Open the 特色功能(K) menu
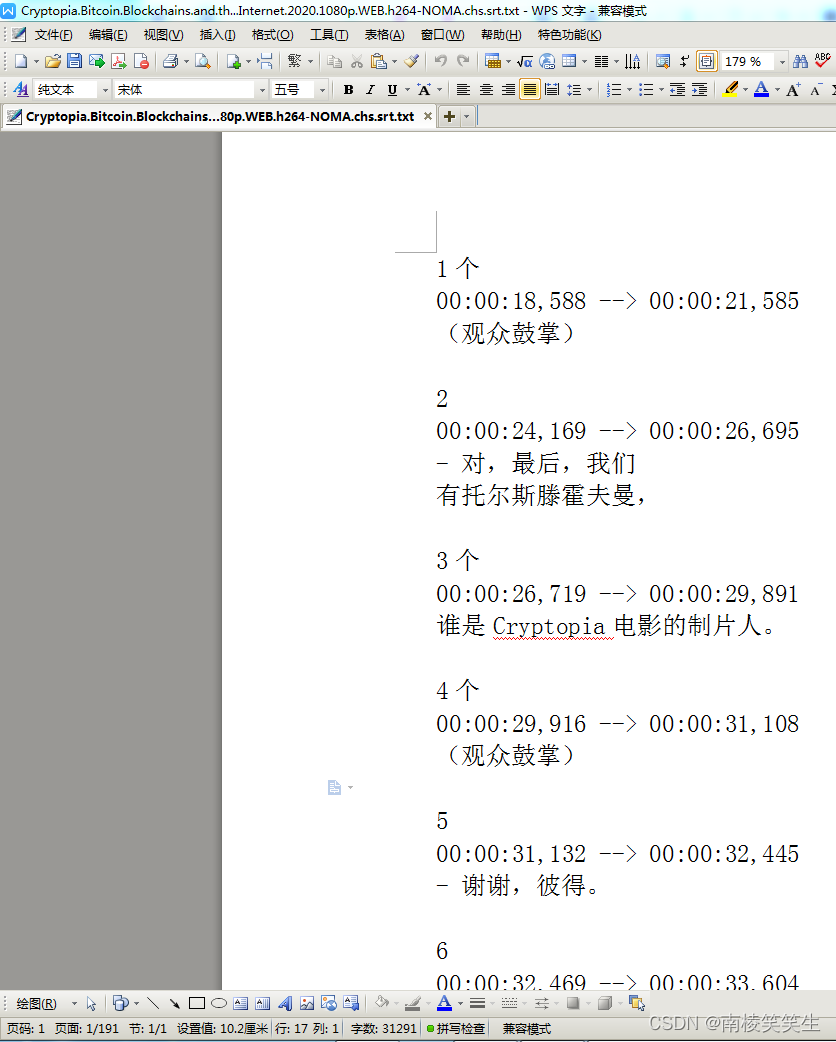Image resolution: width=836 pixels, height=1042 pixels. tap(570, 35)
